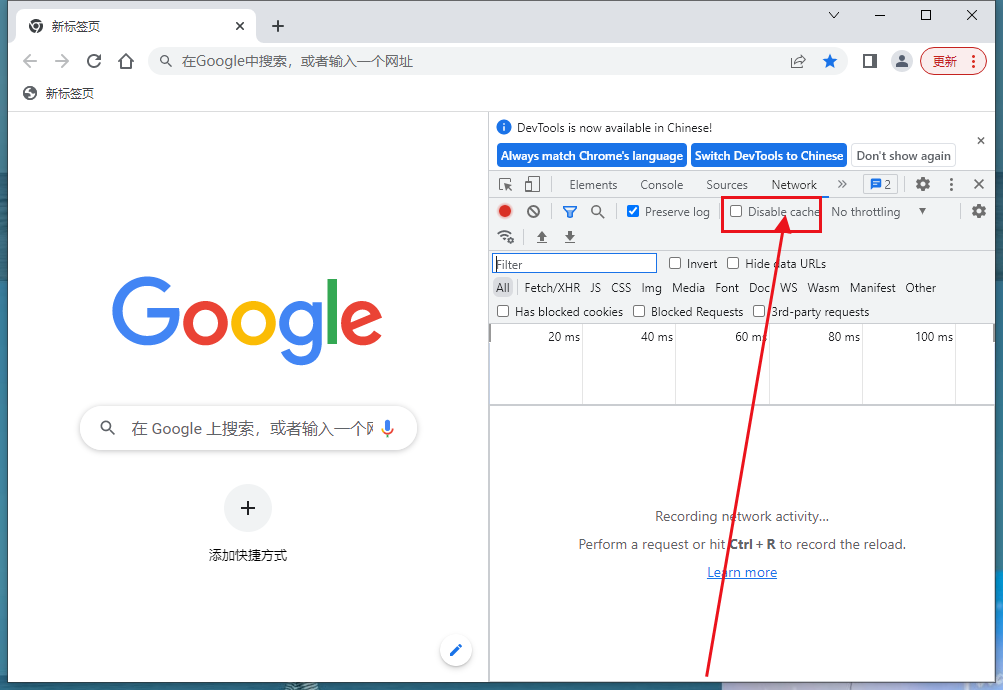Click the Google page search box

coord(248,428)
